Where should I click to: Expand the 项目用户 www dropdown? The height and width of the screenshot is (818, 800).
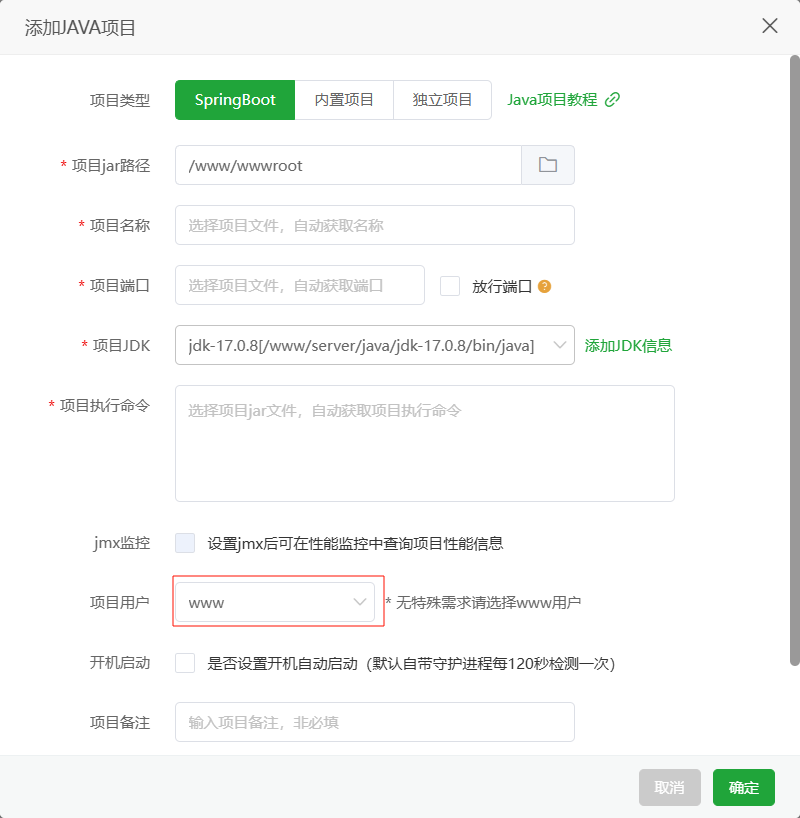coord(275,602)
